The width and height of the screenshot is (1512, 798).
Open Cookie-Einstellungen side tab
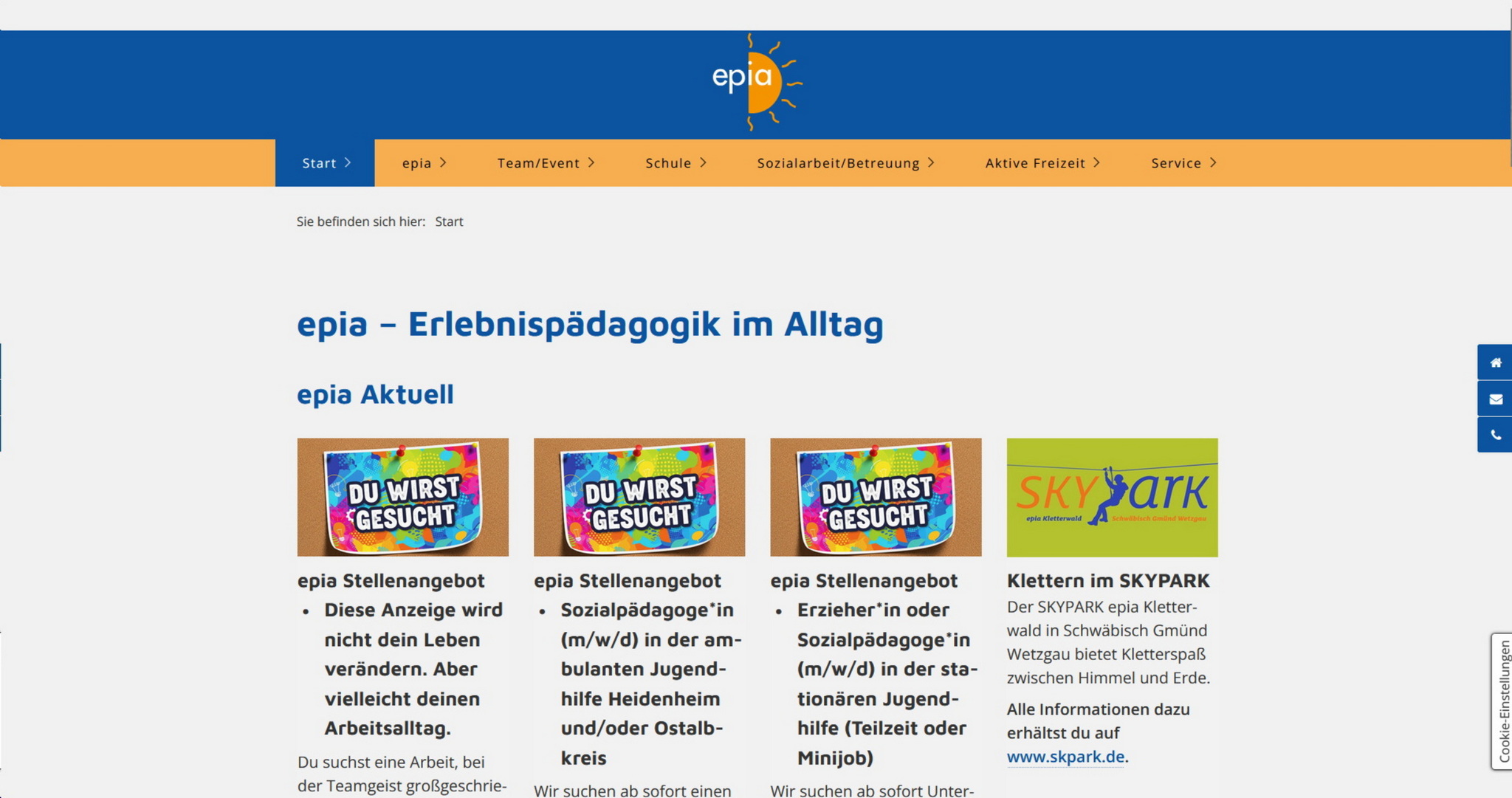click(1503, 701)
